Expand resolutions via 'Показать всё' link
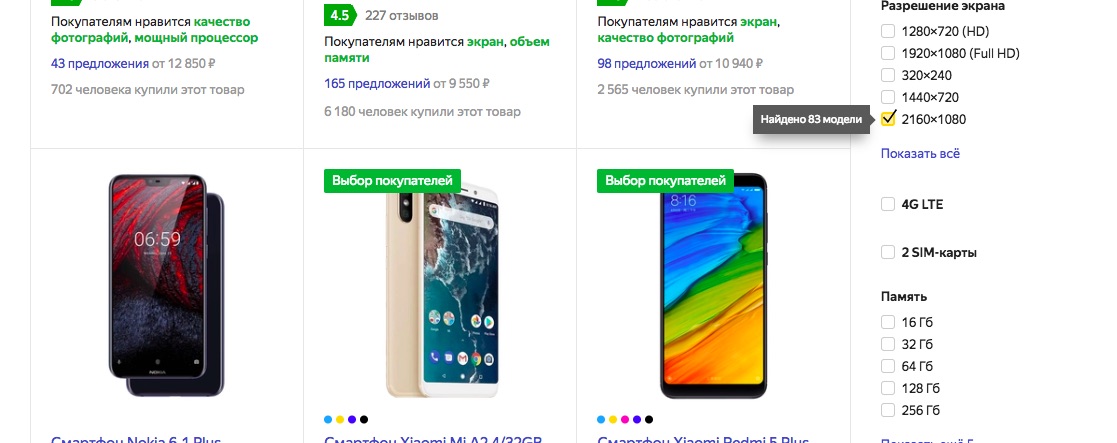 (920, 153)
